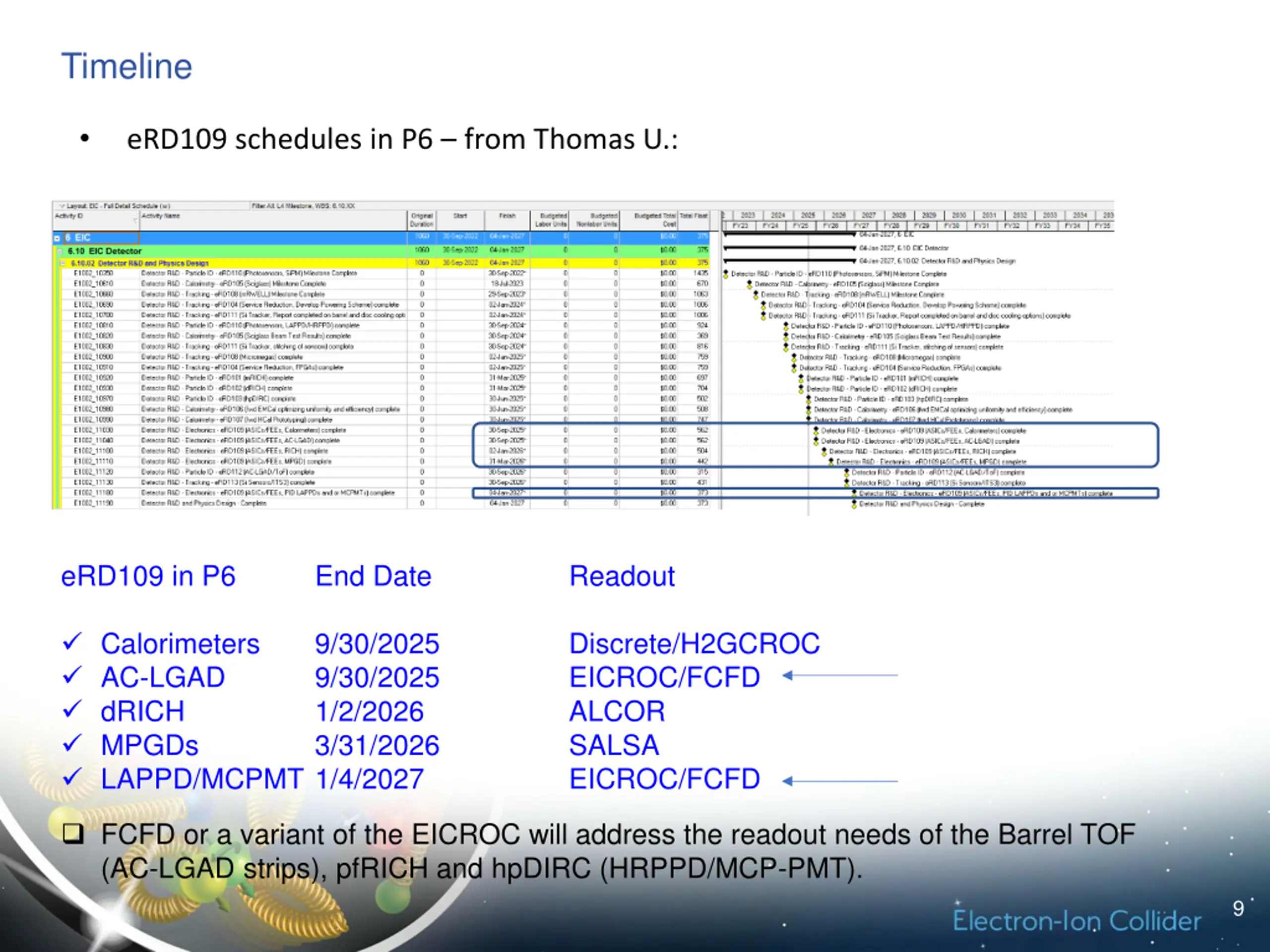The width and height of the screenshot is (1270, 952).
Task: Select the eRD110 SiPM milestone diamond in Gantt
Action: tap(726, 274)
